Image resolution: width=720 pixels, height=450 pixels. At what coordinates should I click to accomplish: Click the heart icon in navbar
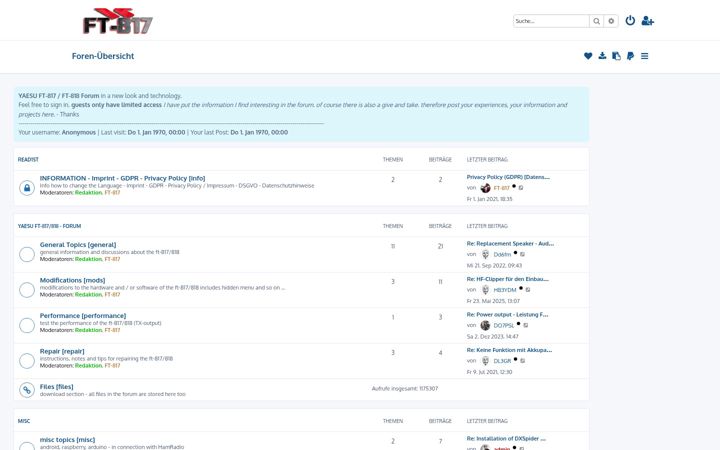tap(588, 56)
